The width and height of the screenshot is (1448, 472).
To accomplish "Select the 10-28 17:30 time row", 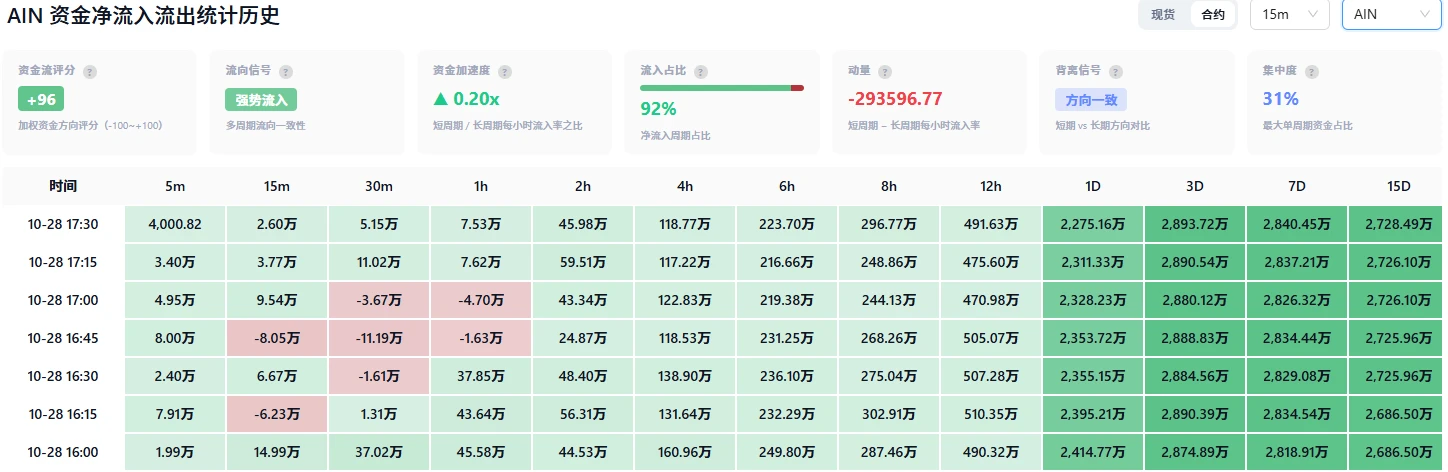I will 63,224.
